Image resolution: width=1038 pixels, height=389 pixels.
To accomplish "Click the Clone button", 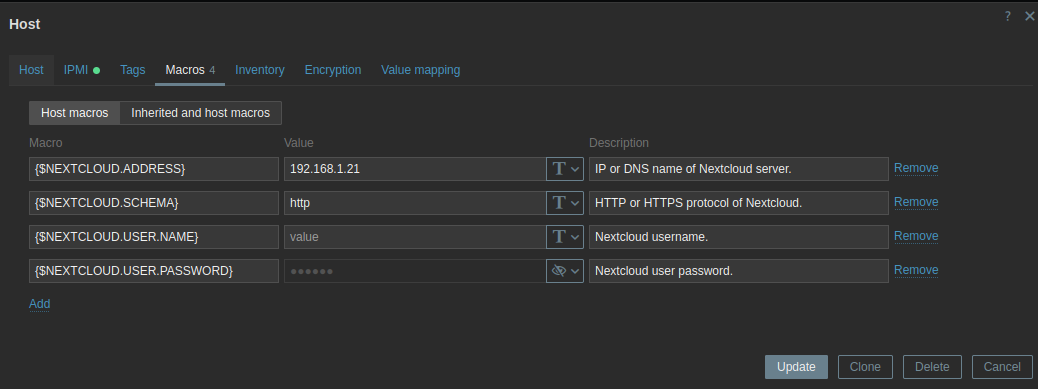I will tap(865, 367).
